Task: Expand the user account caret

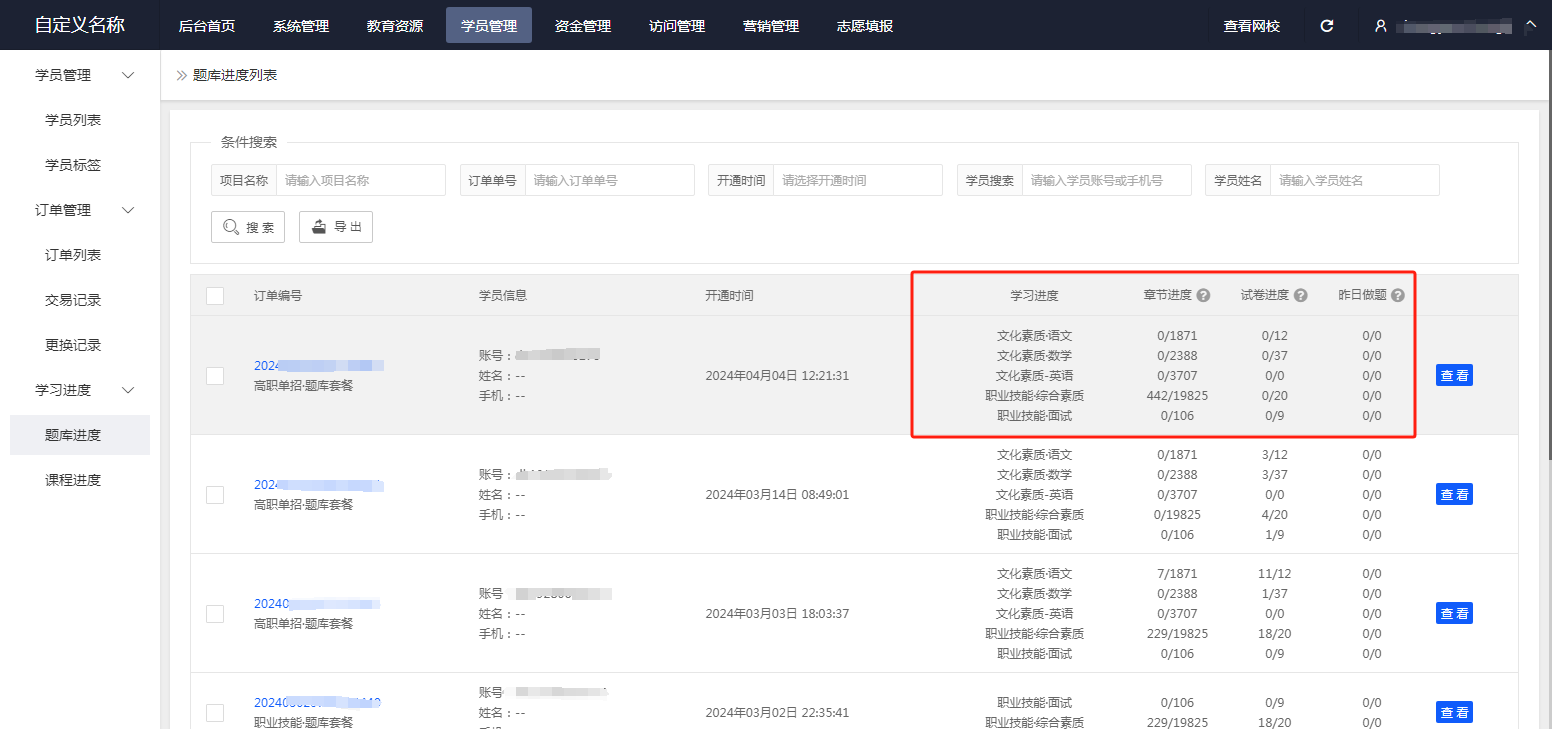Action: (1530, 25)
